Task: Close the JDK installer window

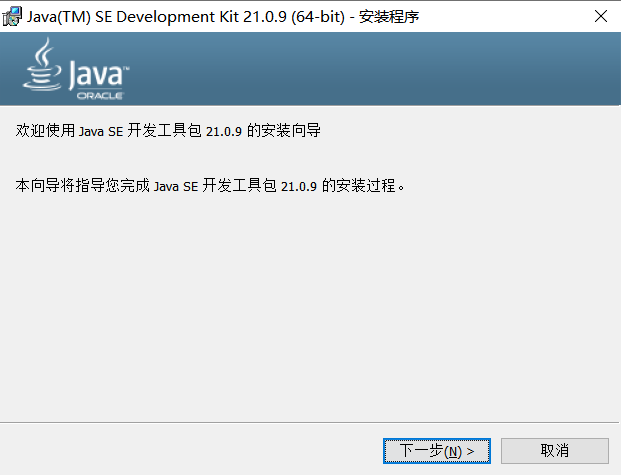Action: [x=601, y=16]
